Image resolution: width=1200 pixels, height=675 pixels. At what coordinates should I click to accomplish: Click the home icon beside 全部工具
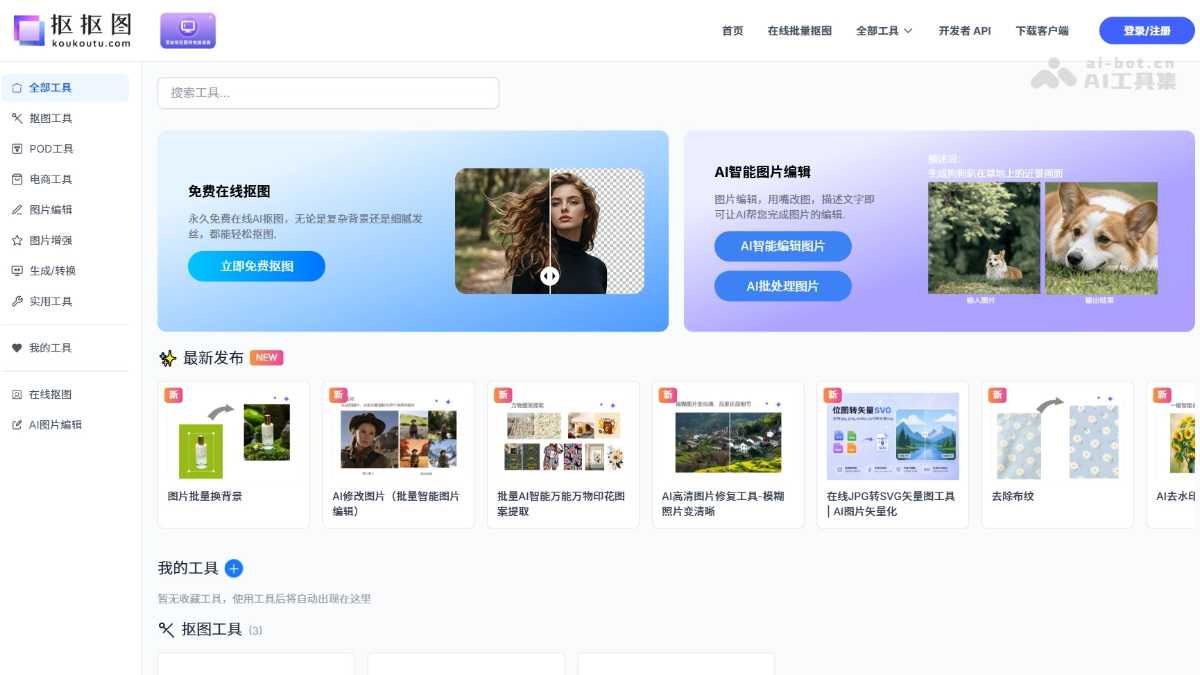(x=17, y=88)
